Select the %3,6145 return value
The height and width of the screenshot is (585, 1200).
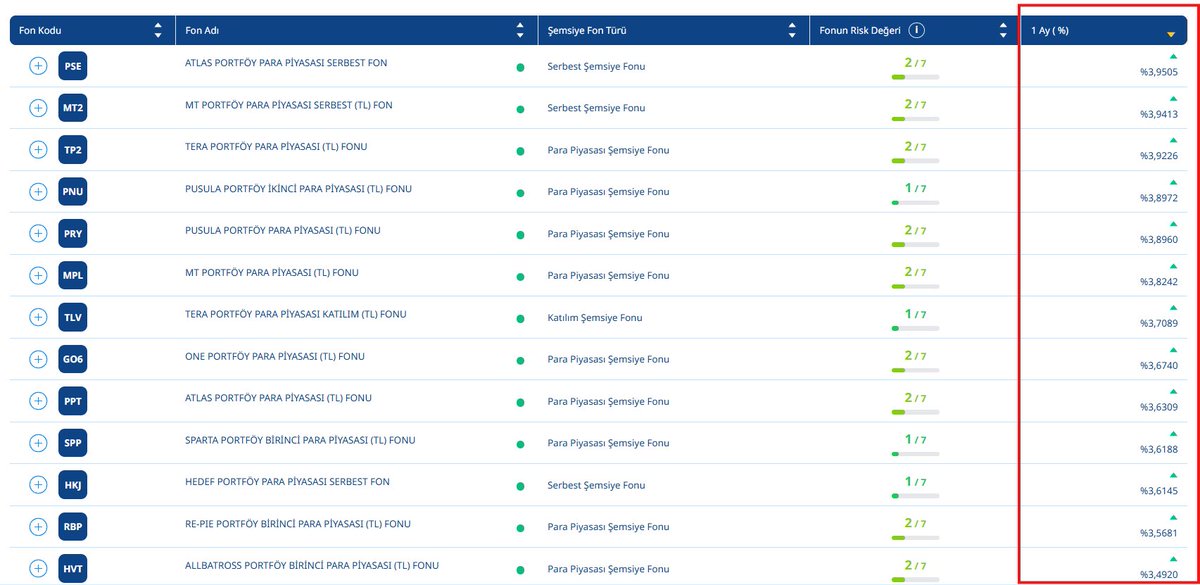[1158, 491]
